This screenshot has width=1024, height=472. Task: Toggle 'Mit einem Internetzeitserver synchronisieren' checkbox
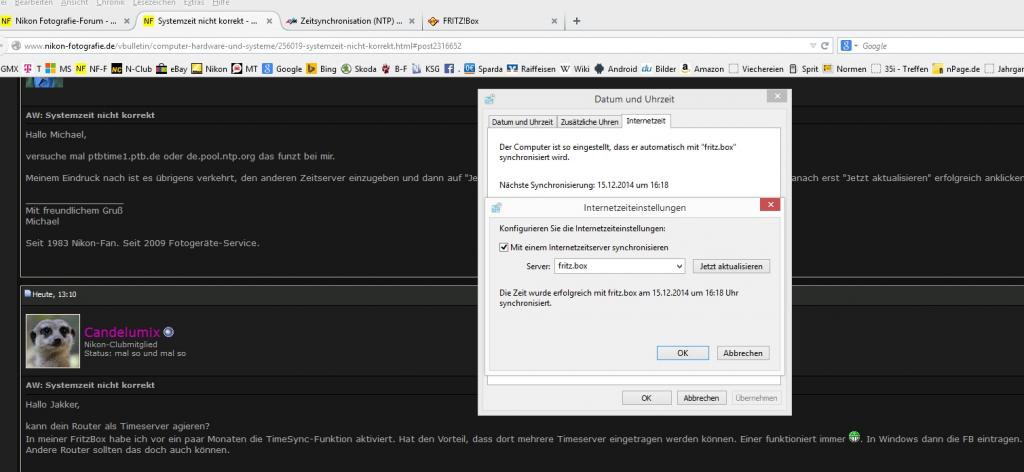504,247
